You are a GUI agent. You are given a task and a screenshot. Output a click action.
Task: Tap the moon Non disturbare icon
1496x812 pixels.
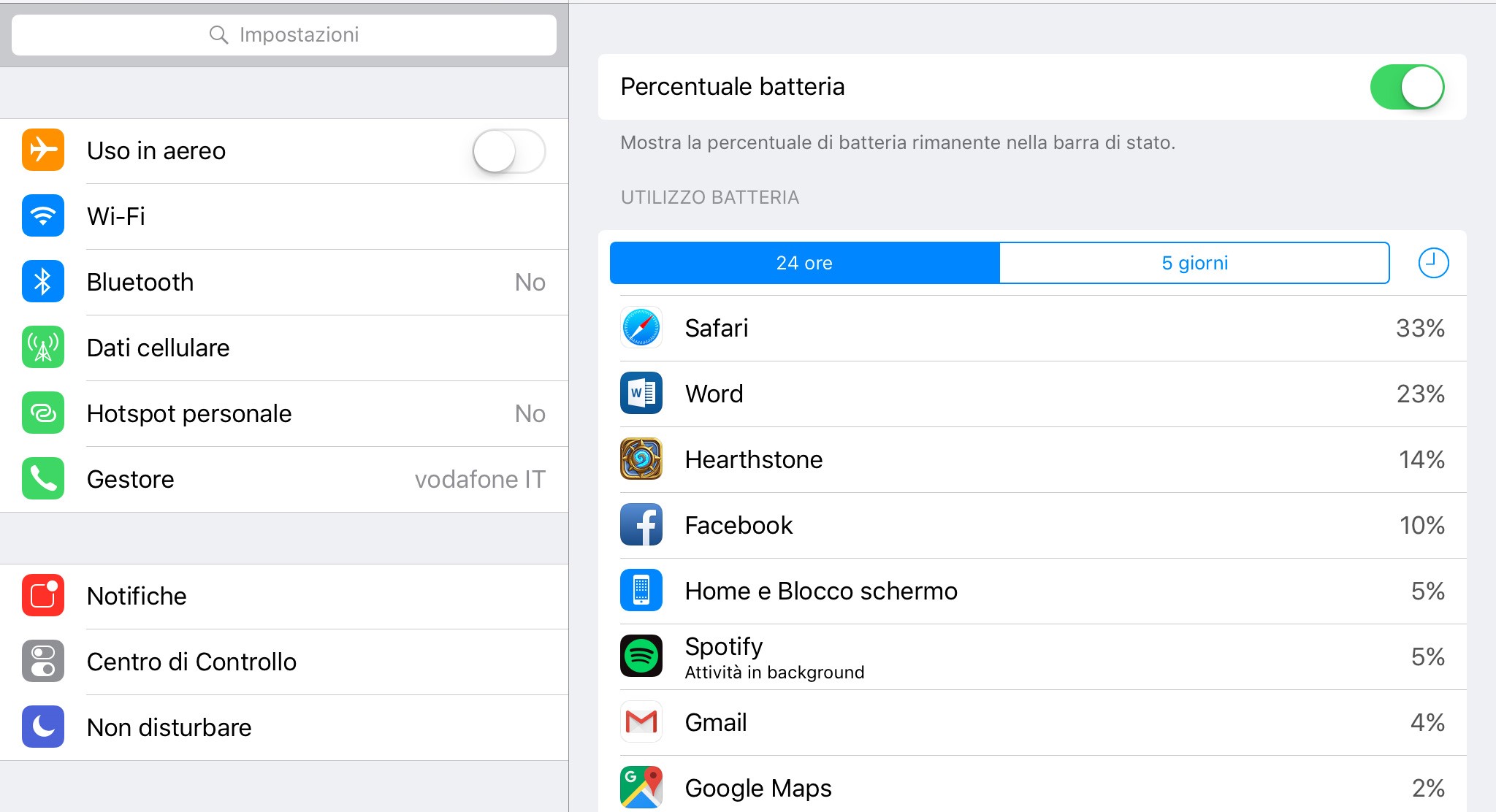[x=43, y=727]
